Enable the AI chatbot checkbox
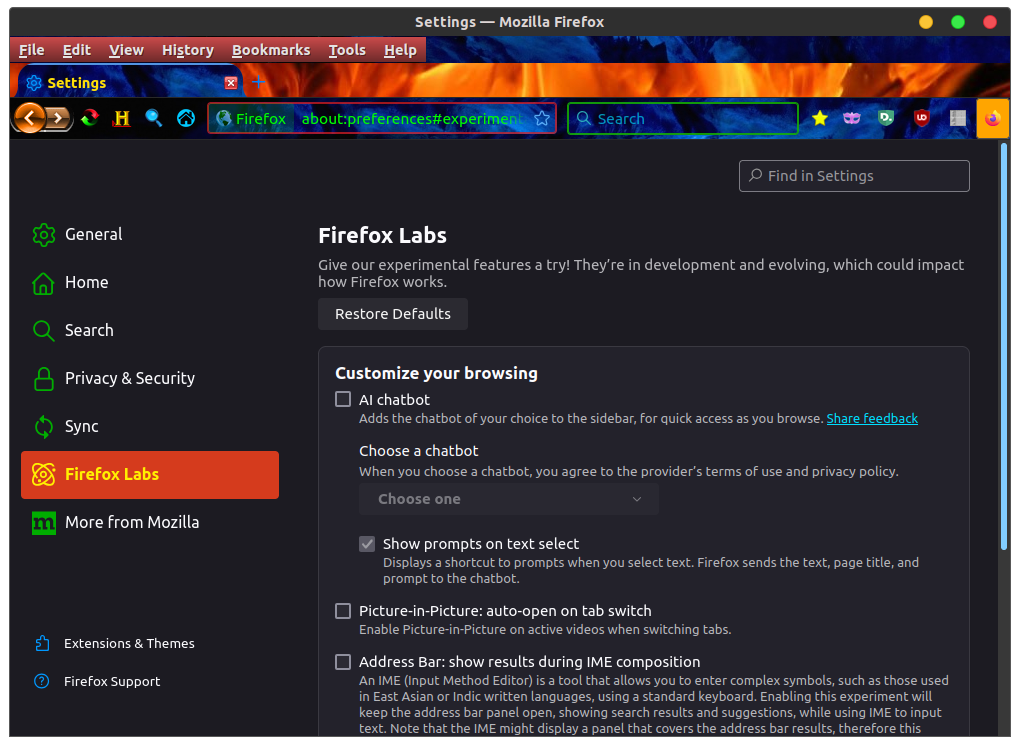This screenshot has width=1020, height=746. tap(343, 399)
